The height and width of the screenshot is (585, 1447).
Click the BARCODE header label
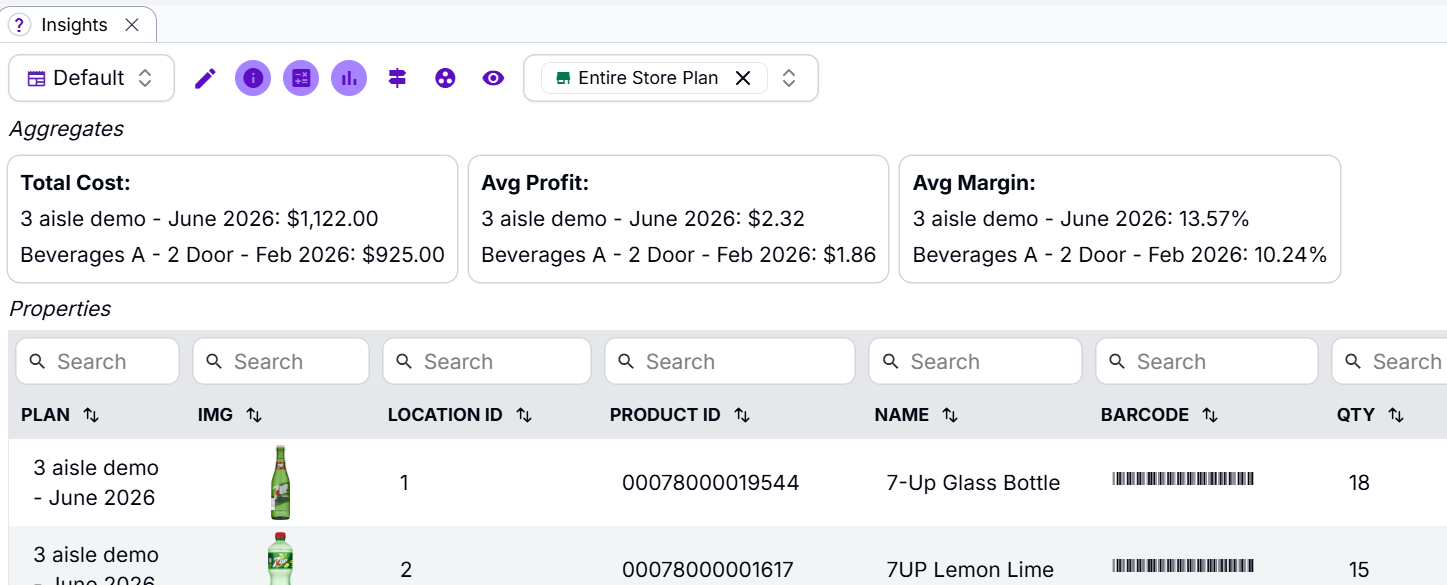pos(1145,415)
